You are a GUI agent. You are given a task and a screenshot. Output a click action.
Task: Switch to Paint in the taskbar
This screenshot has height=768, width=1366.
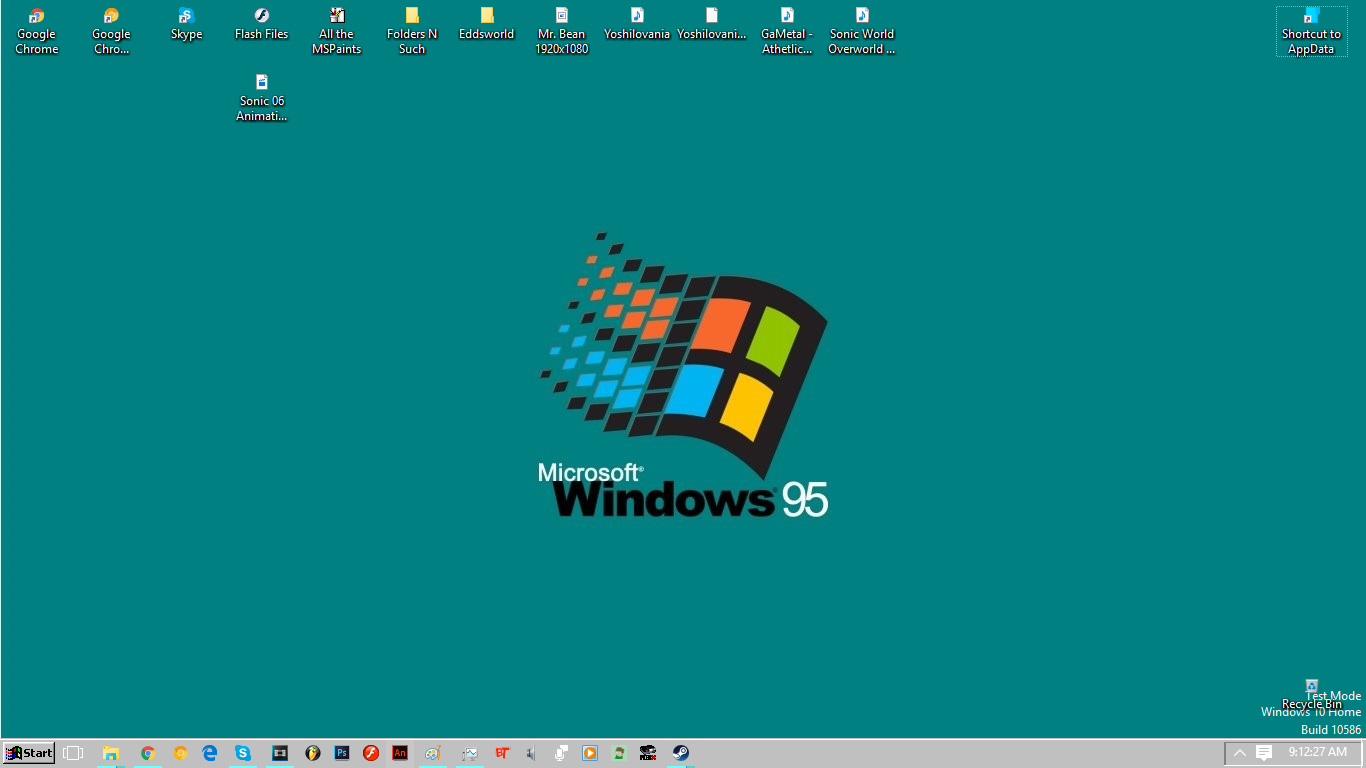tap(433, 753)
